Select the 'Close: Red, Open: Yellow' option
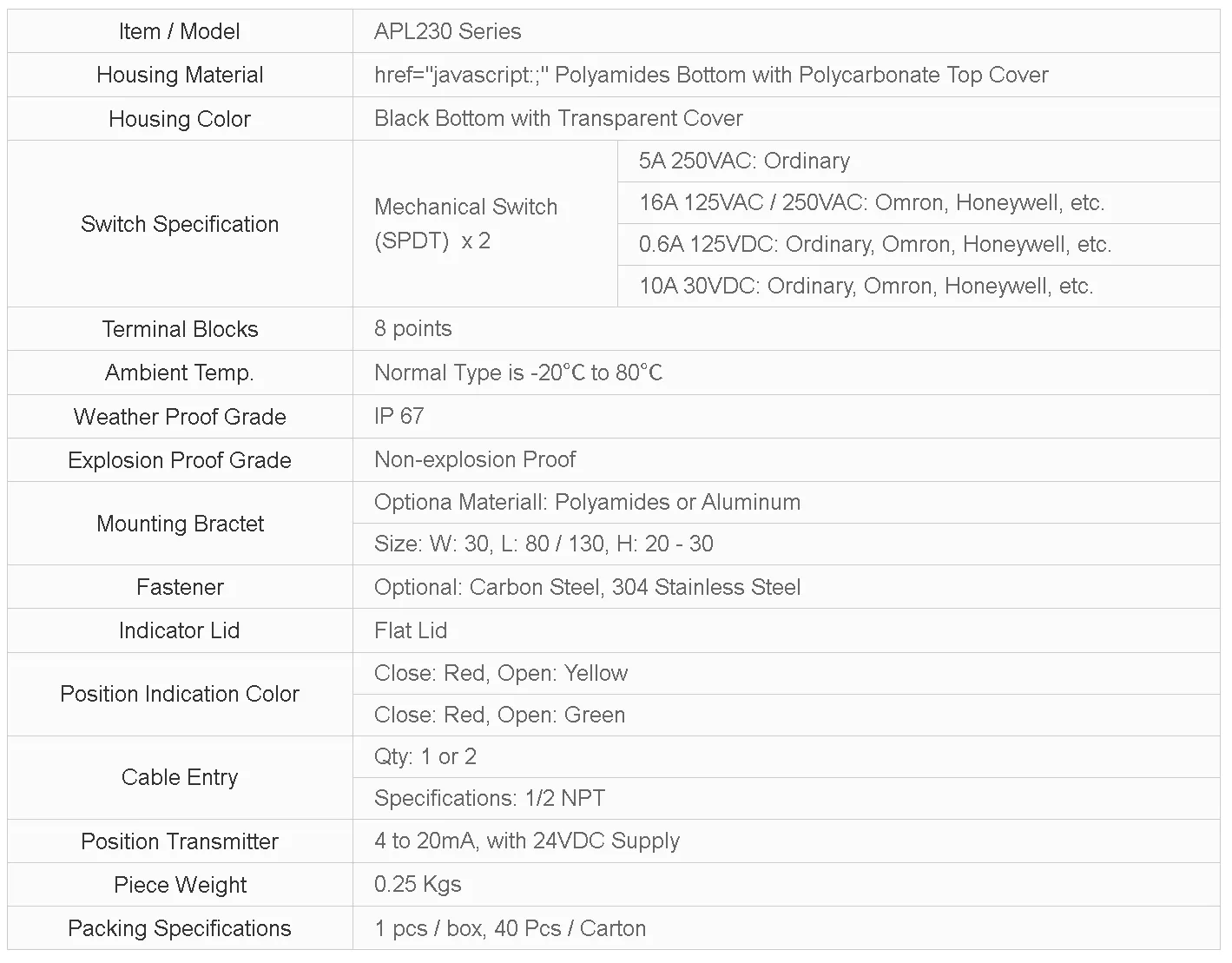This screenshot has height=963, width=1232. tap(500, 674)
